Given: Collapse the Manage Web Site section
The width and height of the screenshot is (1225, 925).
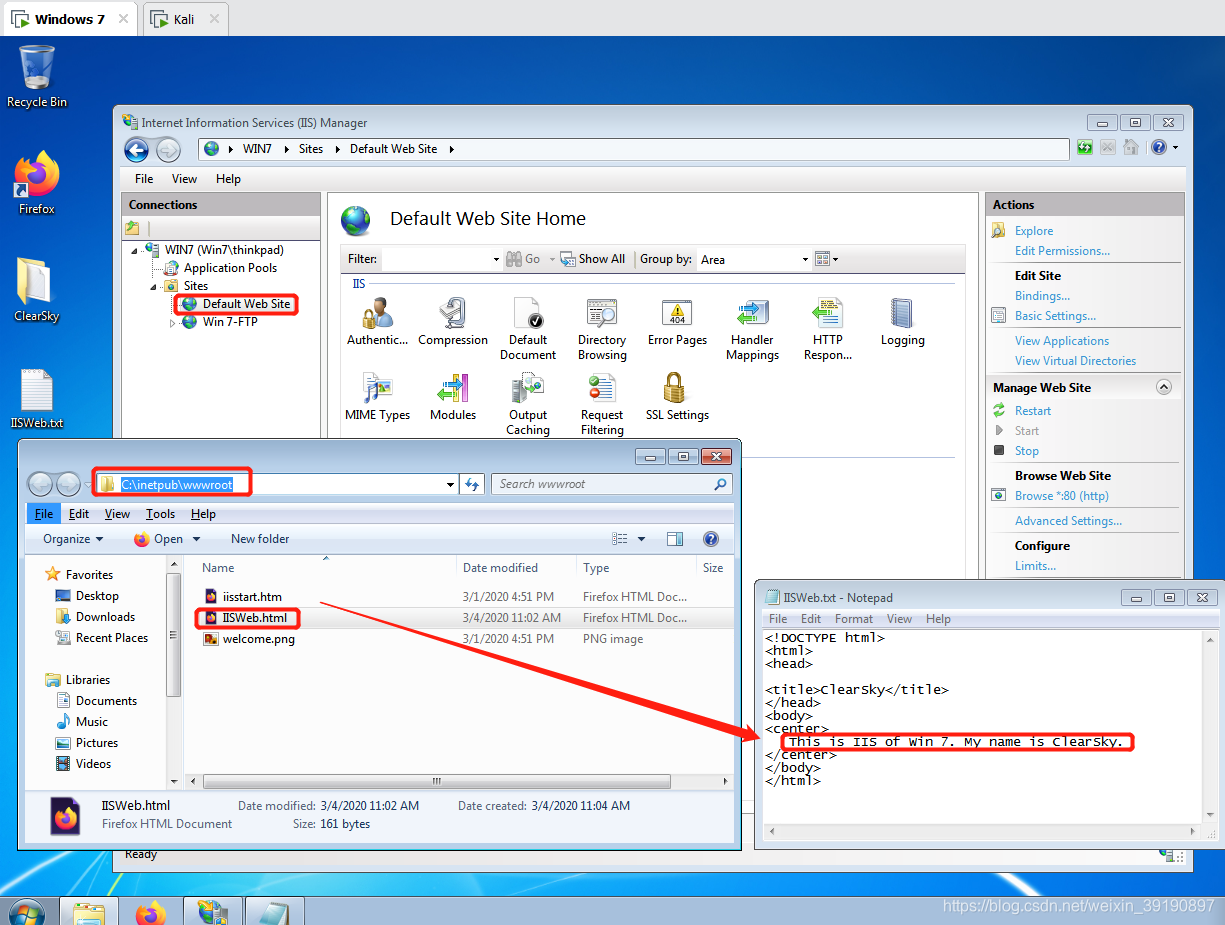Looking at the screenshot, I should coord(1164,387).
